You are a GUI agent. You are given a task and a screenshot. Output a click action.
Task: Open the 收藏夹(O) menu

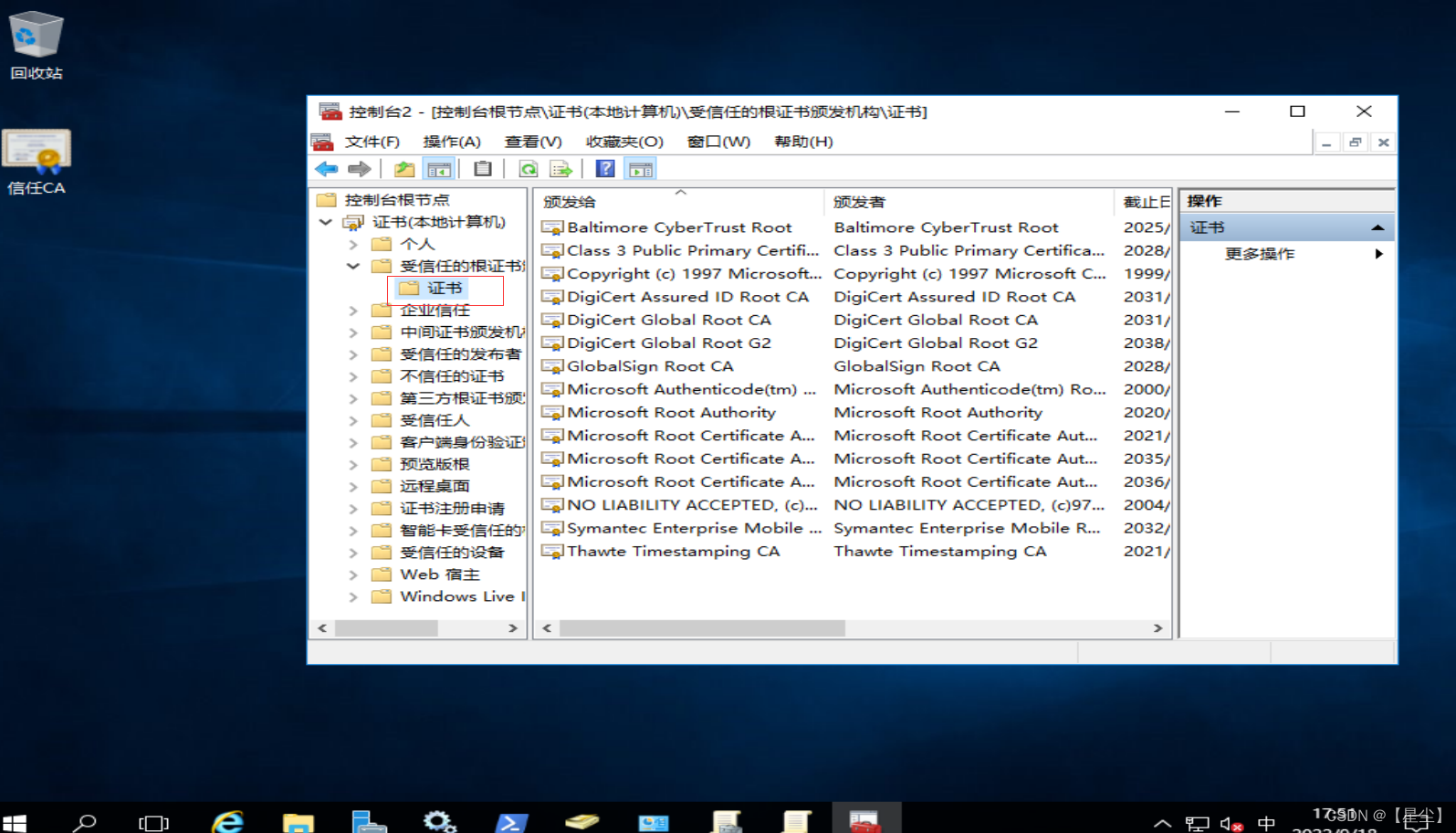coord(624,142)
